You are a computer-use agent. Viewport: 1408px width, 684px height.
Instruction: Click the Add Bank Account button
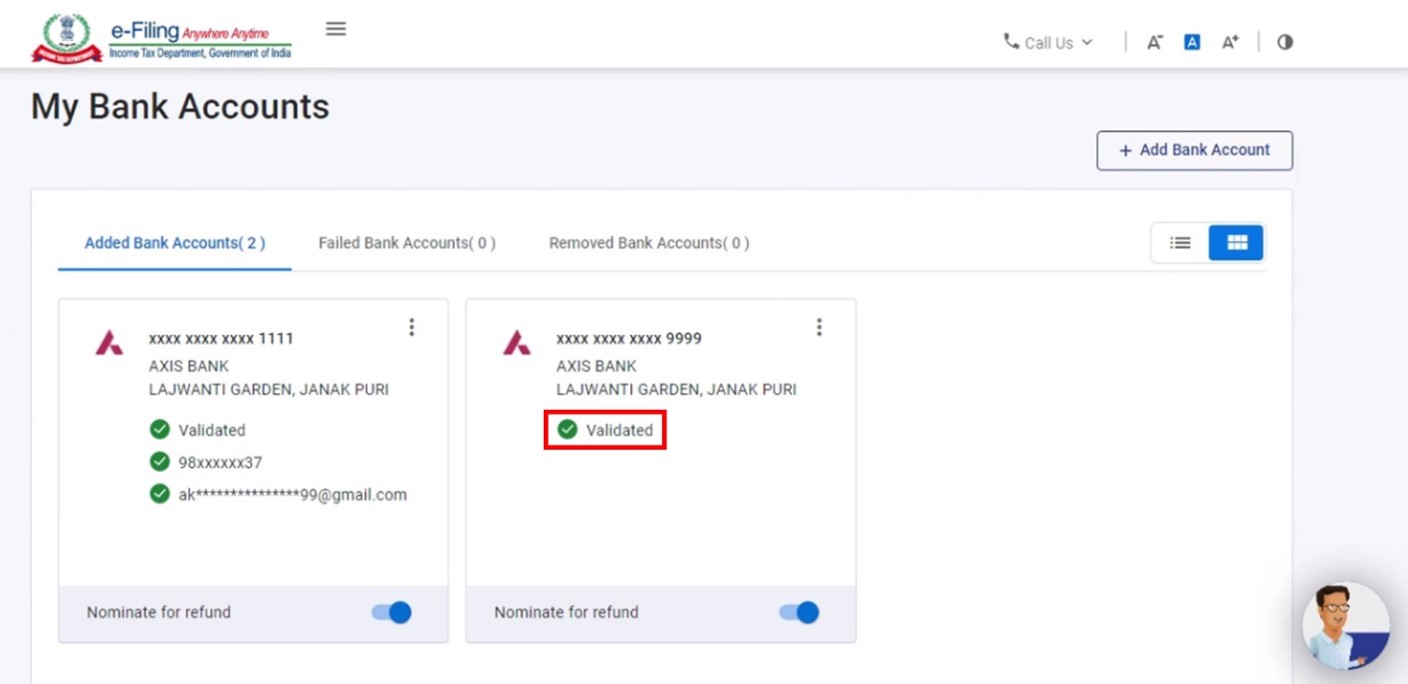(1194, 150)
